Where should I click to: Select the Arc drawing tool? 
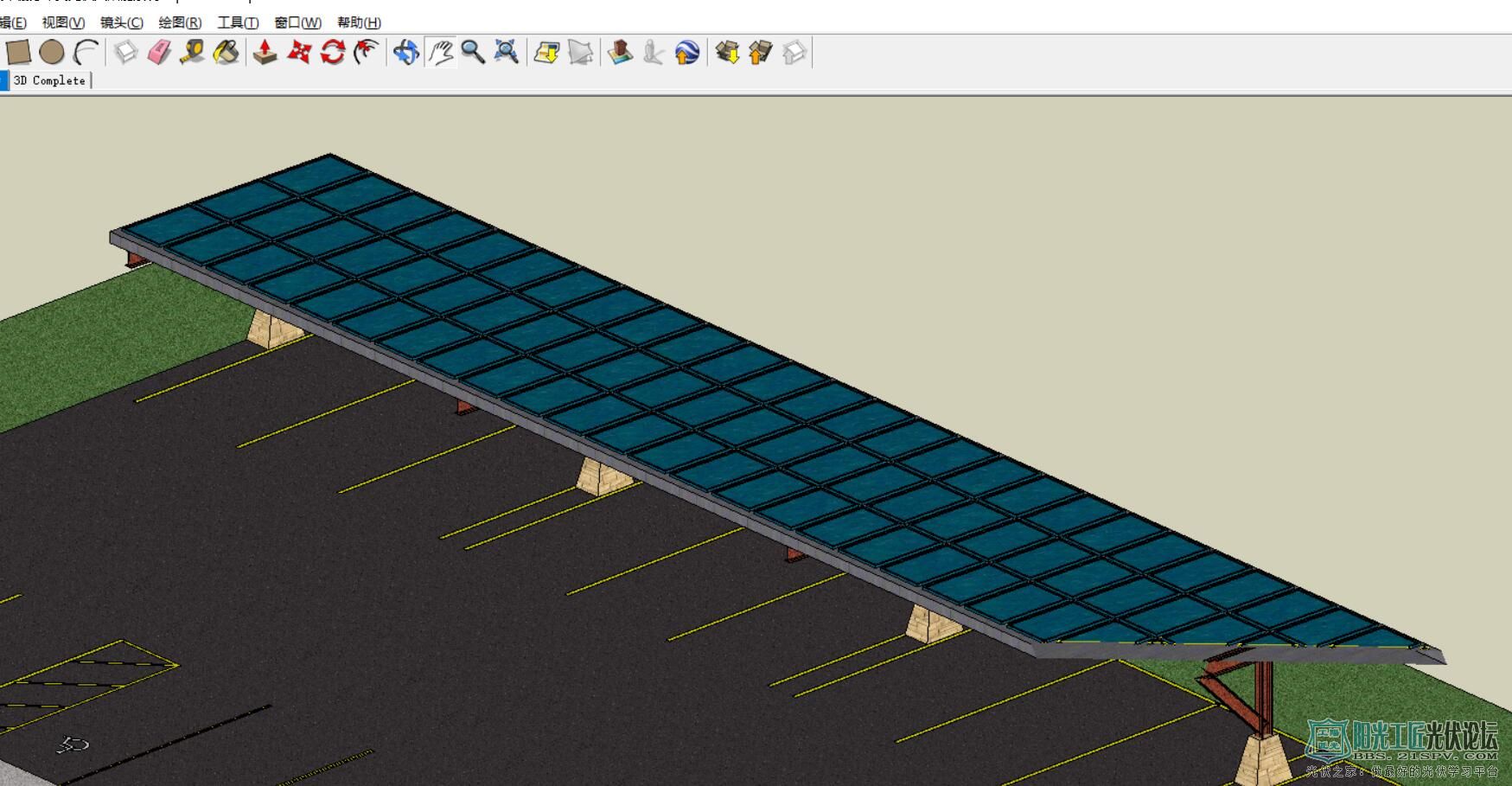(x=86, y=53)
